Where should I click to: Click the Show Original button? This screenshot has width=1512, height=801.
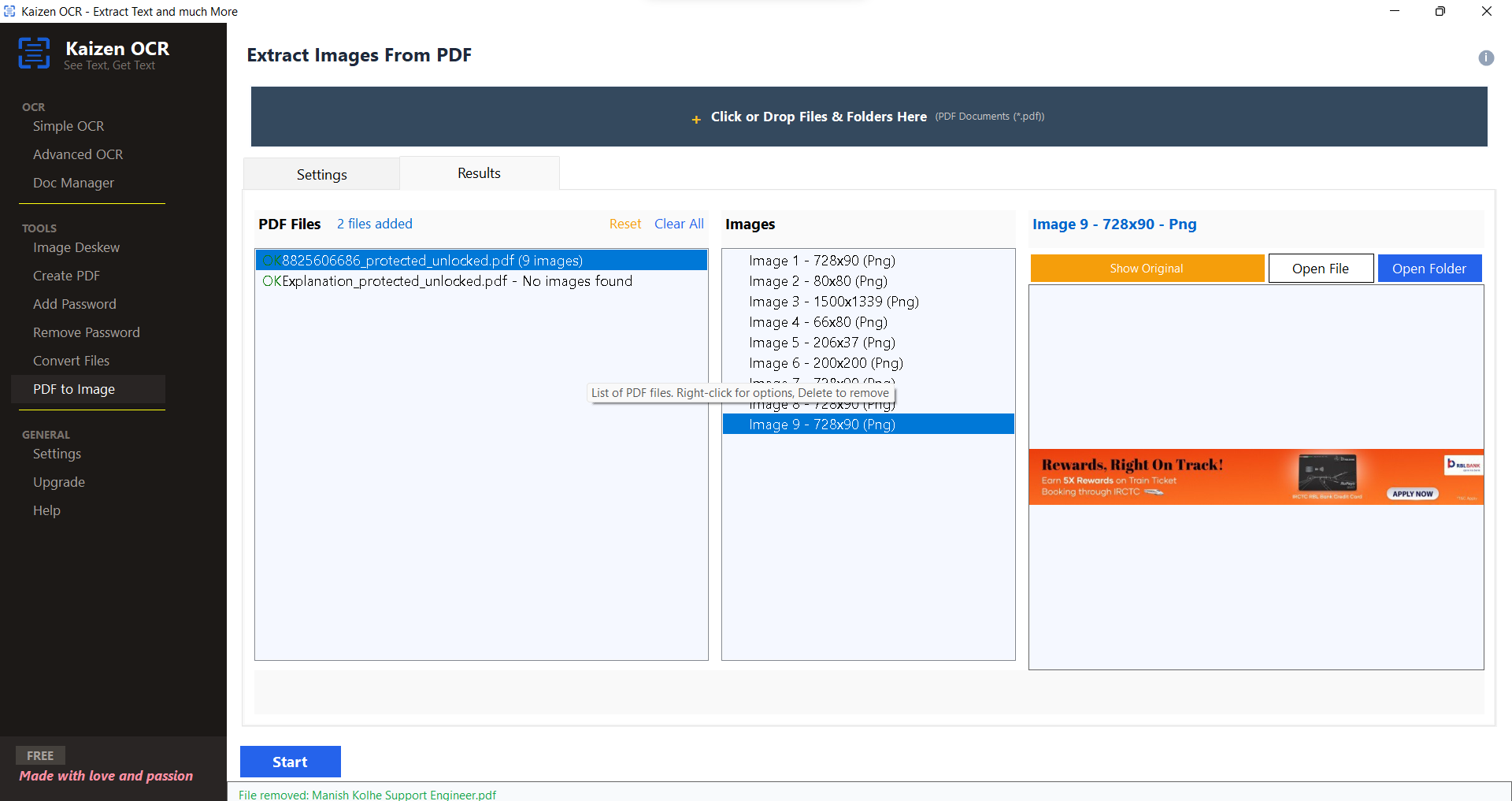pos(1146,269)
